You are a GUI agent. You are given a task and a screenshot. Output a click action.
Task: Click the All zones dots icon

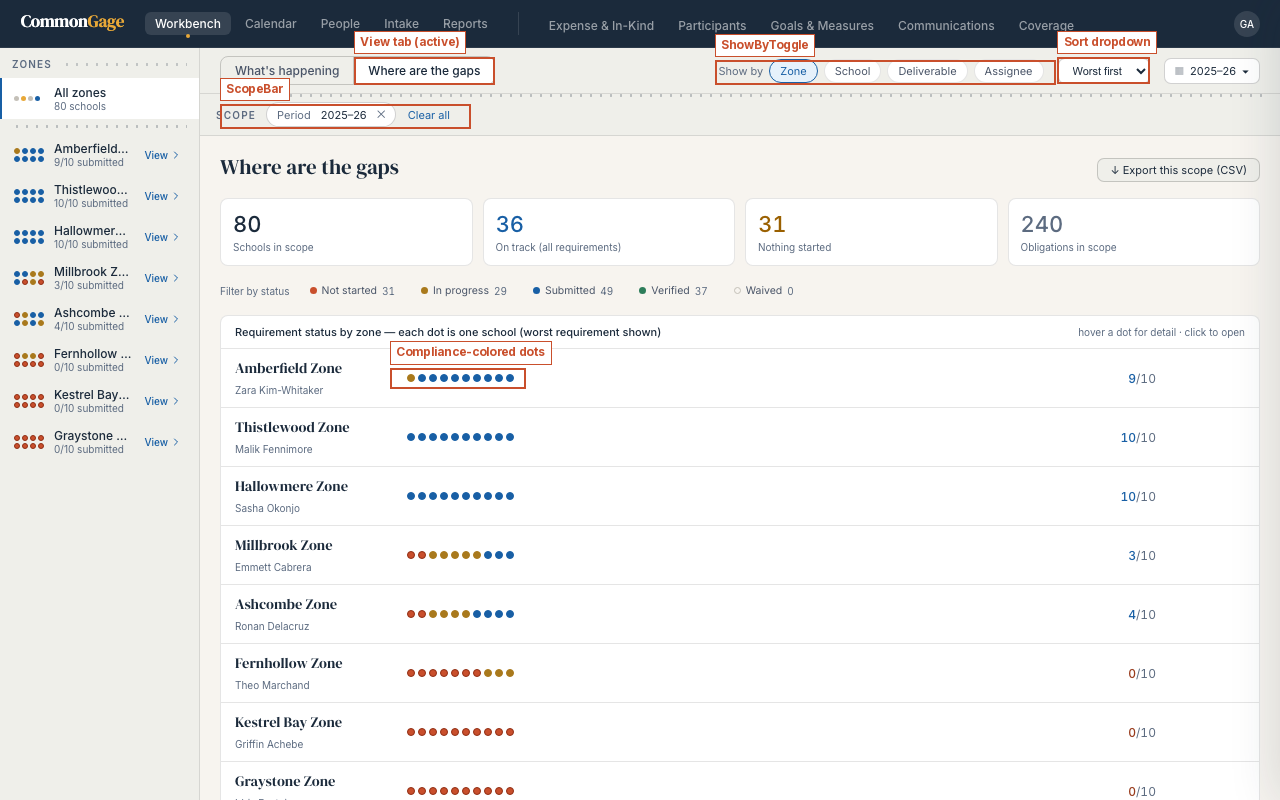tap(27, 99)
